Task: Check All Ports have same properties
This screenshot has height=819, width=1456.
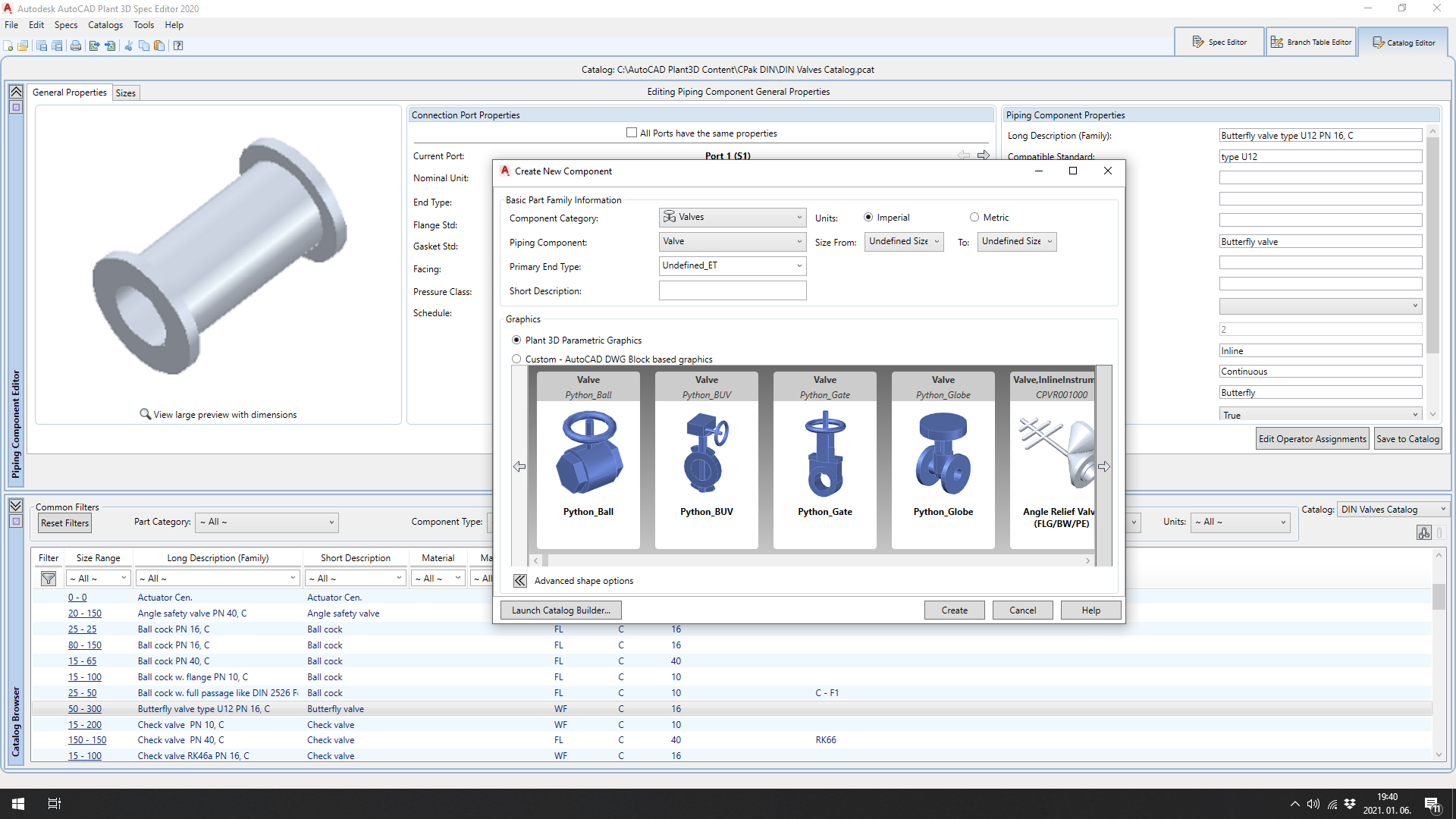Action: coord(632,133)
